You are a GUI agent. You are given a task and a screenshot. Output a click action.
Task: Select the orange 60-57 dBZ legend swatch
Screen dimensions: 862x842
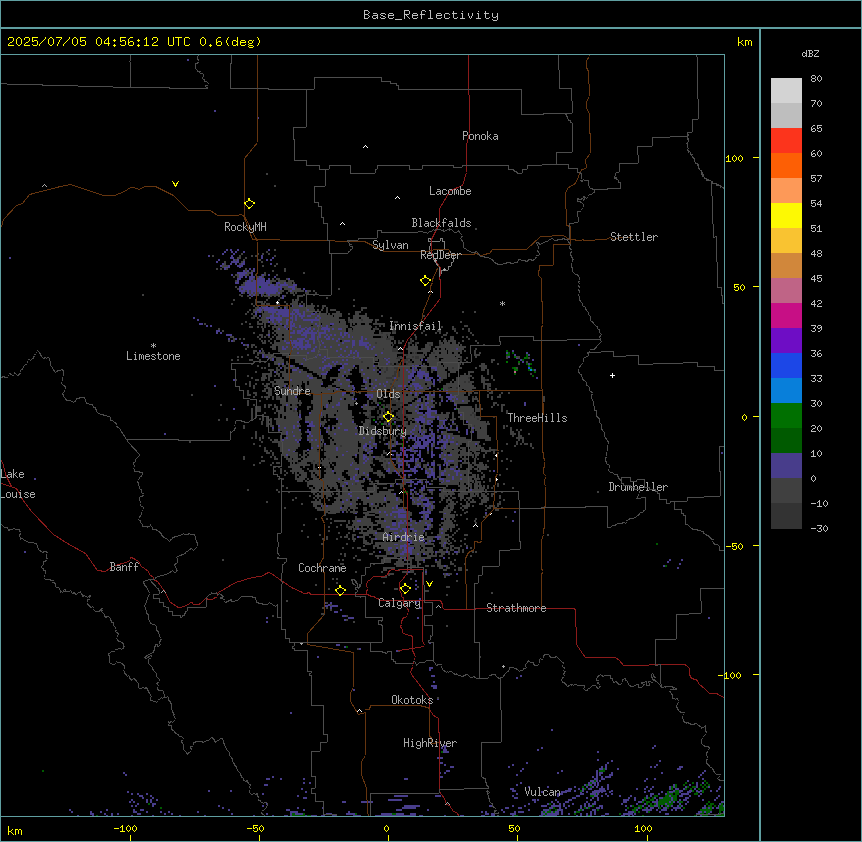pyautogui.click(x=786, y=165)
